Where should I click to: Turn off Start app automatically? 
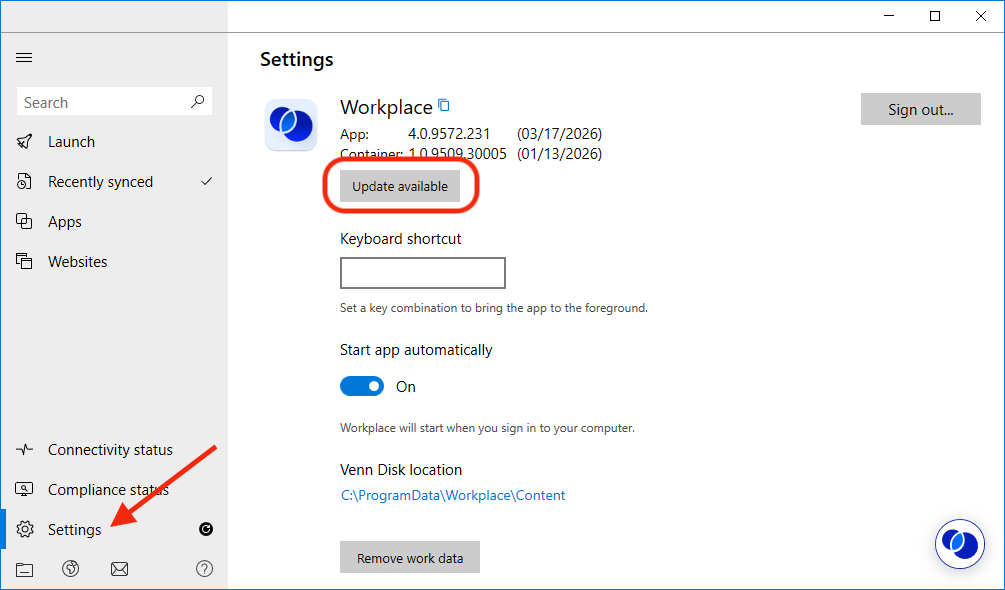click(x=362, y=385)
